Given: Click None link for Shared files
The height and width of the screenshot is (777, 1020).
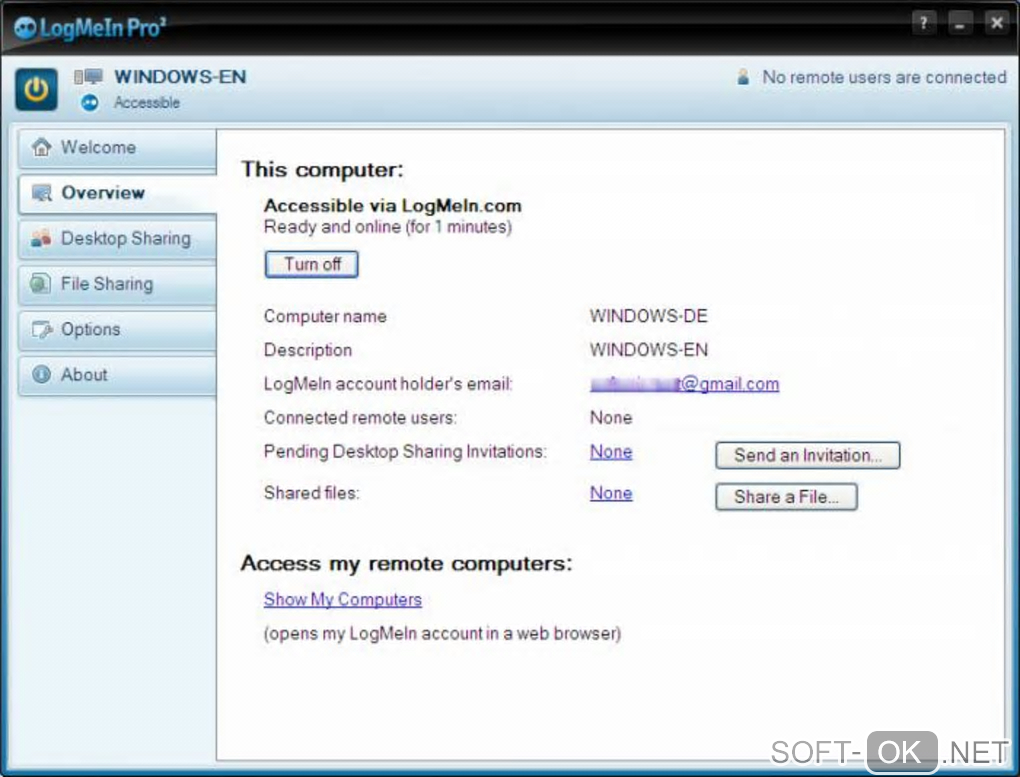Looking at the screenshot, I should click(611, 493).
